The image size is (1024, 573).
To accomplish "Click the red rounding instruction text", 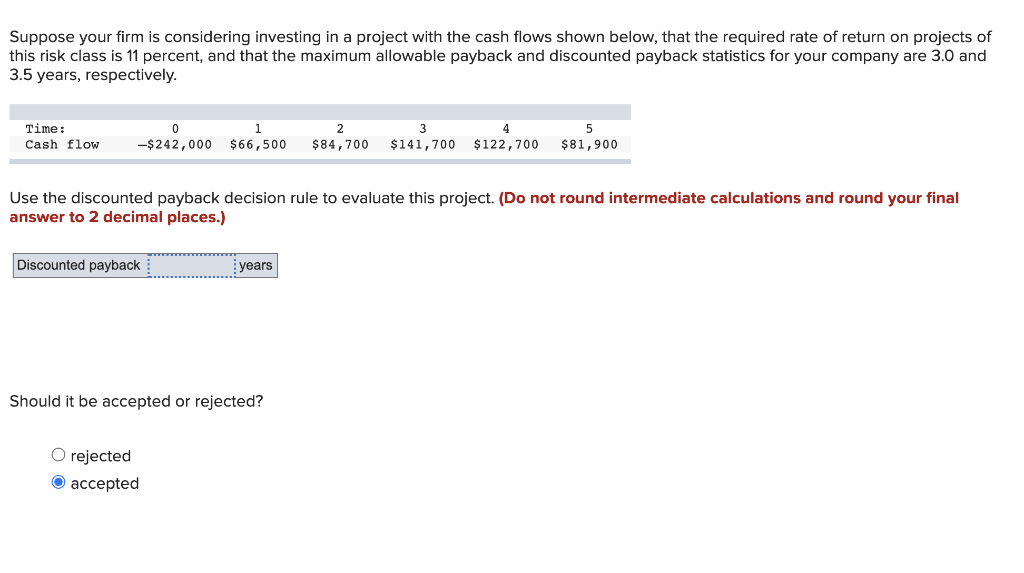I will (x=484, y=207).
